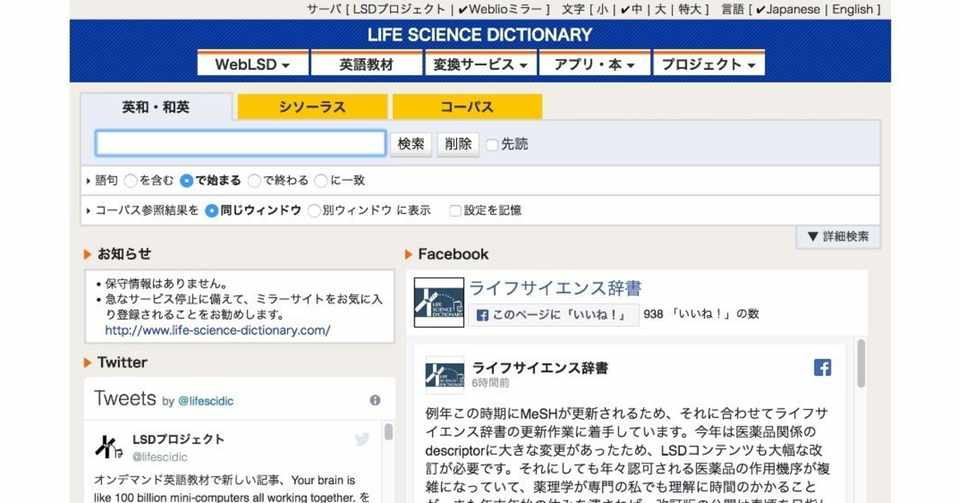The image size is (960, 503).
Task: Open the life-science-dictionary.com mirror link
Action: click(x=217, y=330)
